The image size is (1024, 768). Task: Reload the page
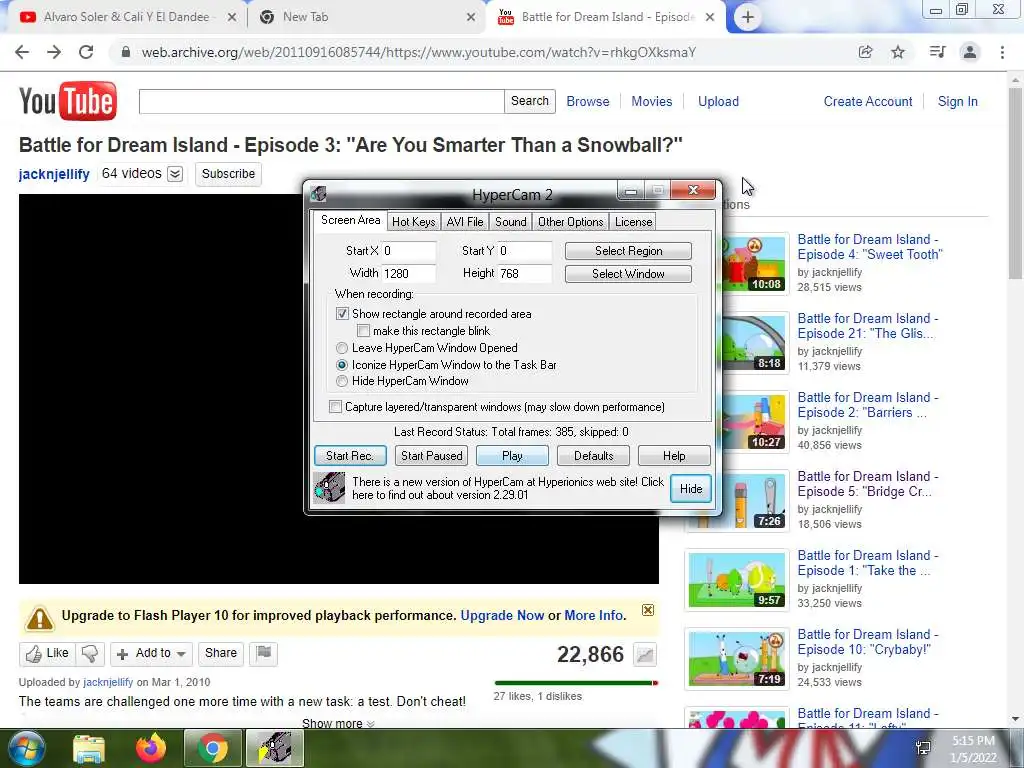pyautogui.click(x=86, y=52)
